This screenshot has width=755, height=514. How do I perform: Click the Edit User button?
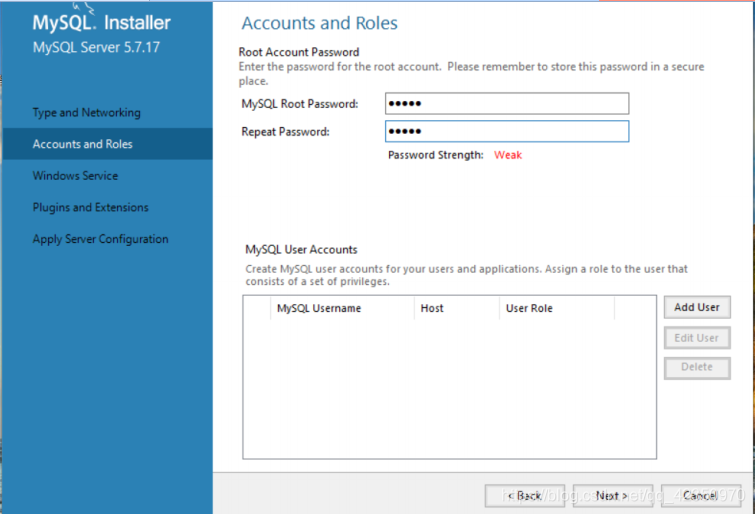[x=697, y=338]
